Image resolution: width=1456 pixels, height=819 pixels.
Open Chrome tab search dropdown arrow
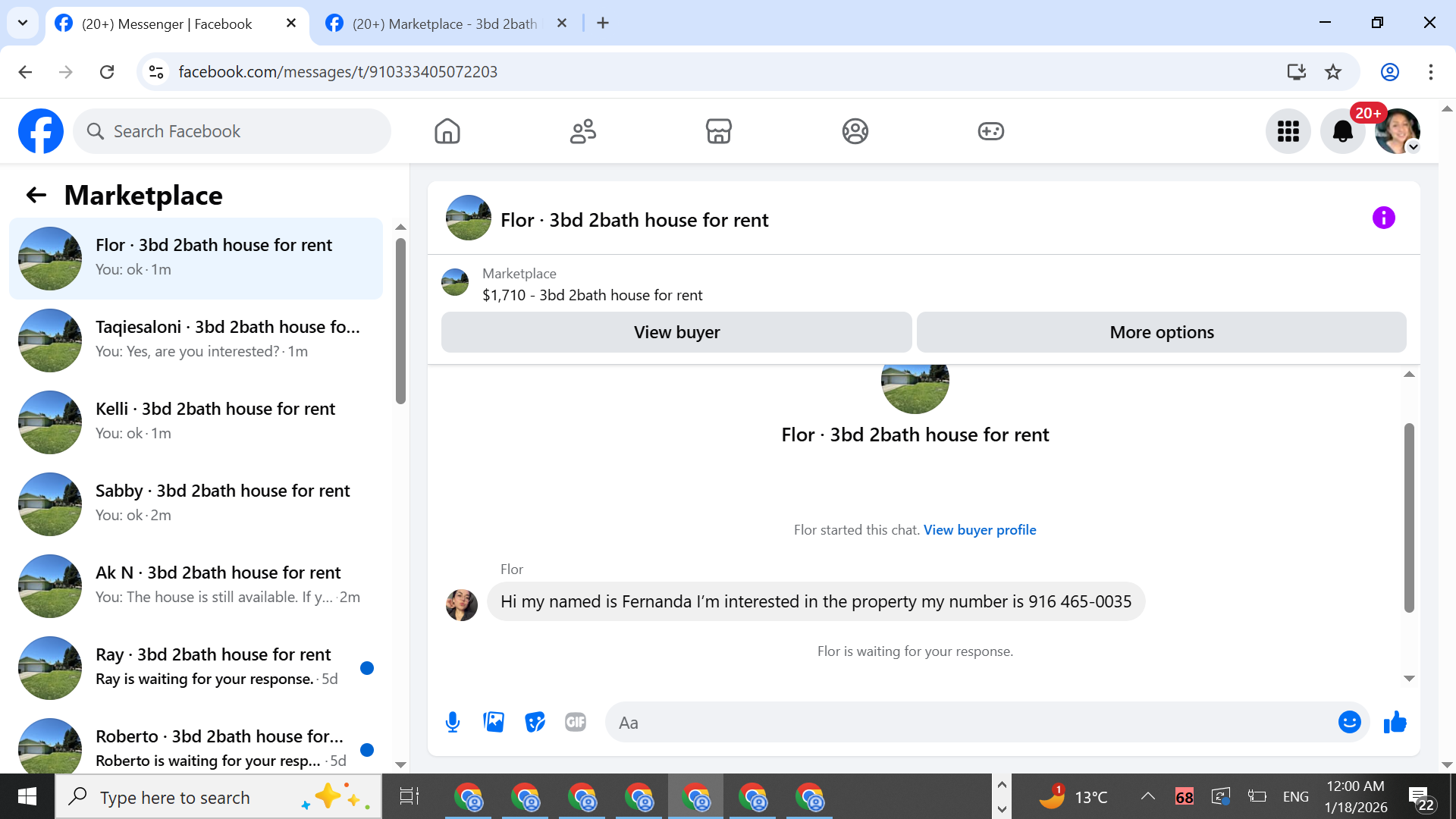23,23
